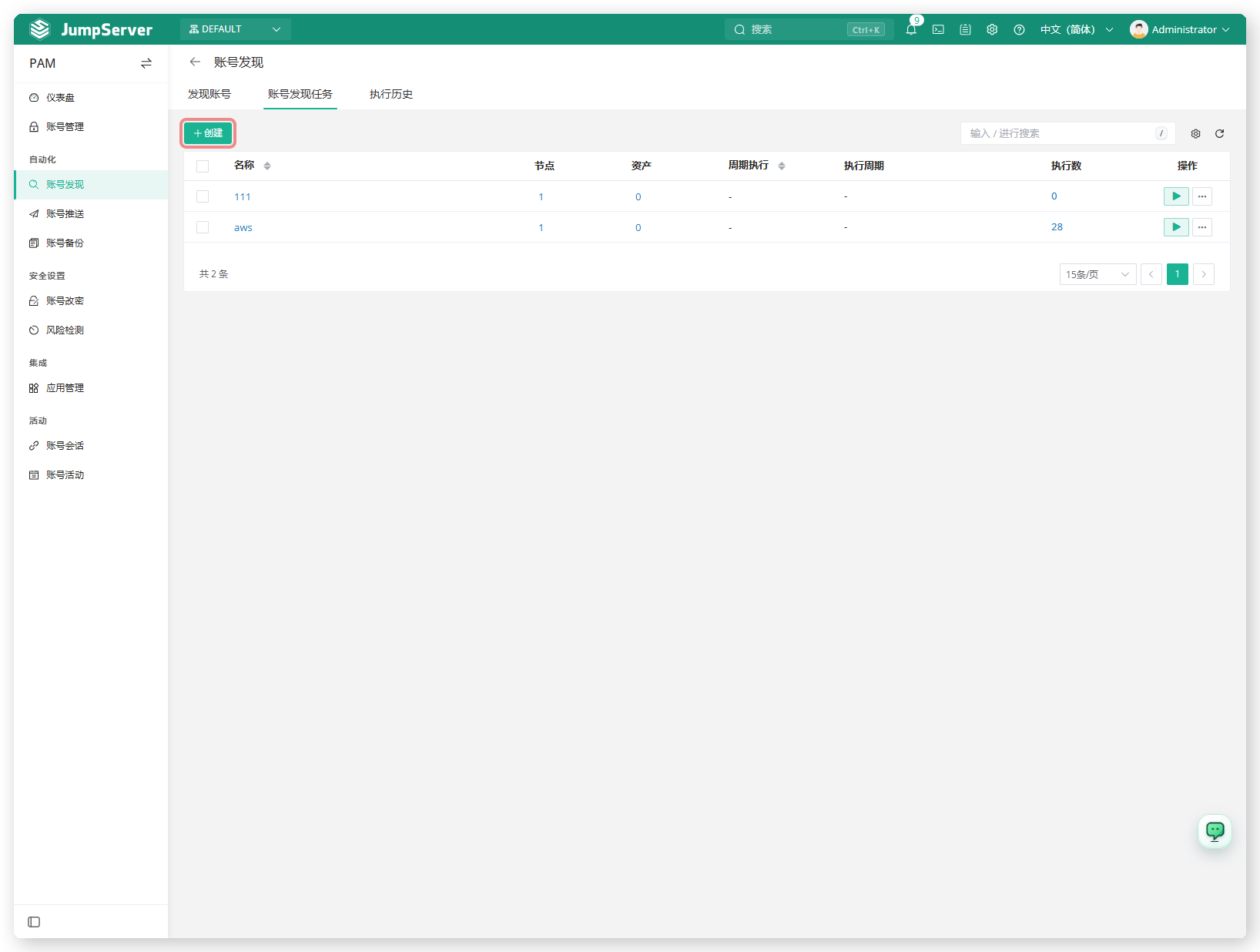Switch to the 发现账号 tab

coord(209,94)
